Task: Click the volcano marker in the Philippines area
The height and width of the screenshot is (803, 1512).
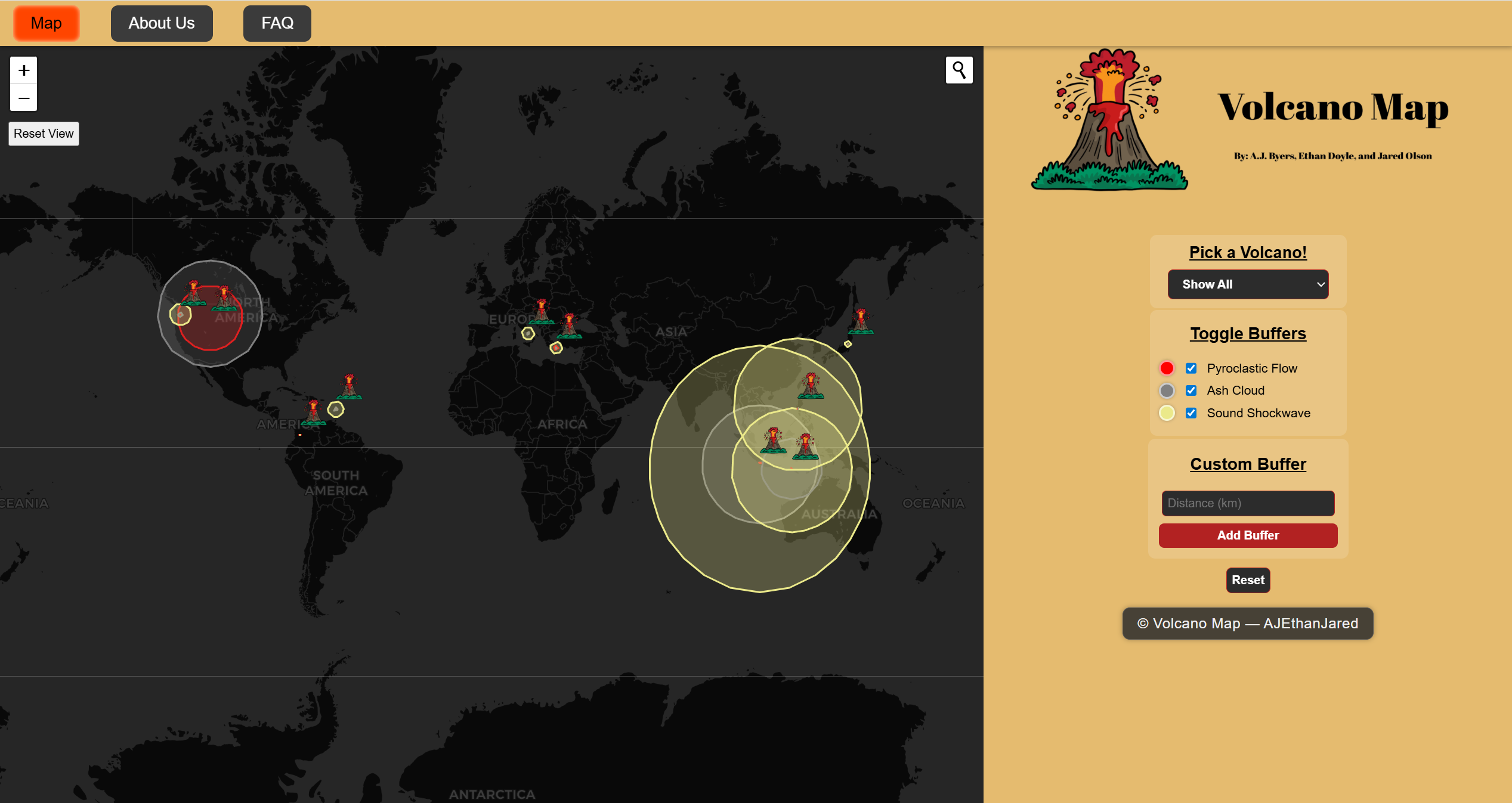Action: 811,386
